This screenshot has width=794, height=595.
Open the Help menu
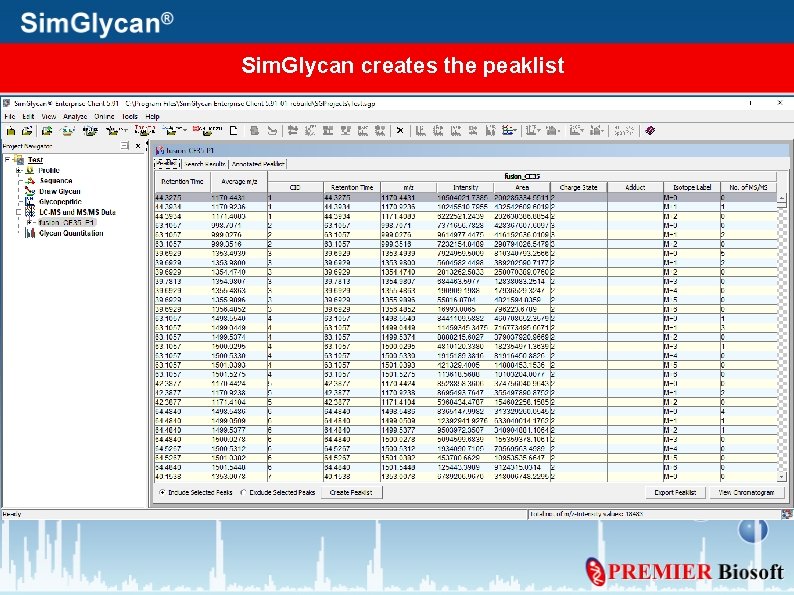[152, 116]
